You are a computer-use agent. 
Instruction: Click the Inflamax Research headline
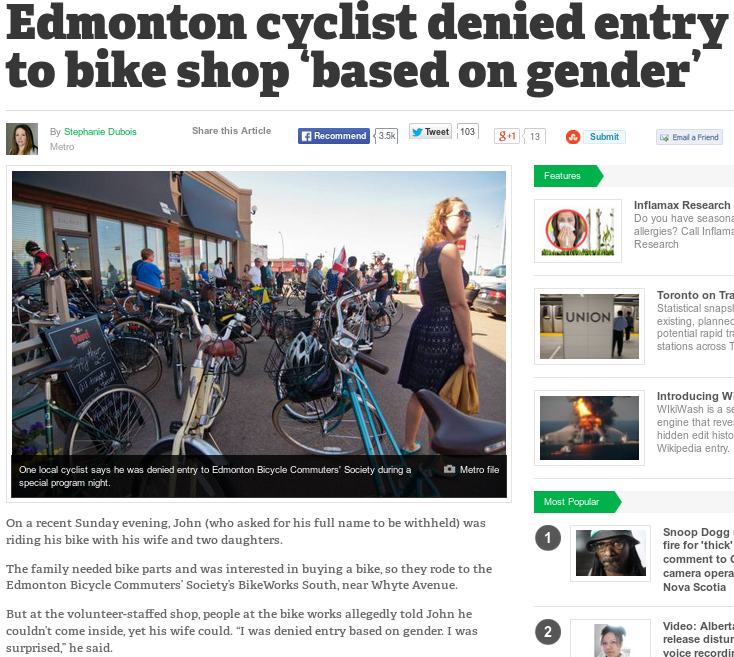683,205
